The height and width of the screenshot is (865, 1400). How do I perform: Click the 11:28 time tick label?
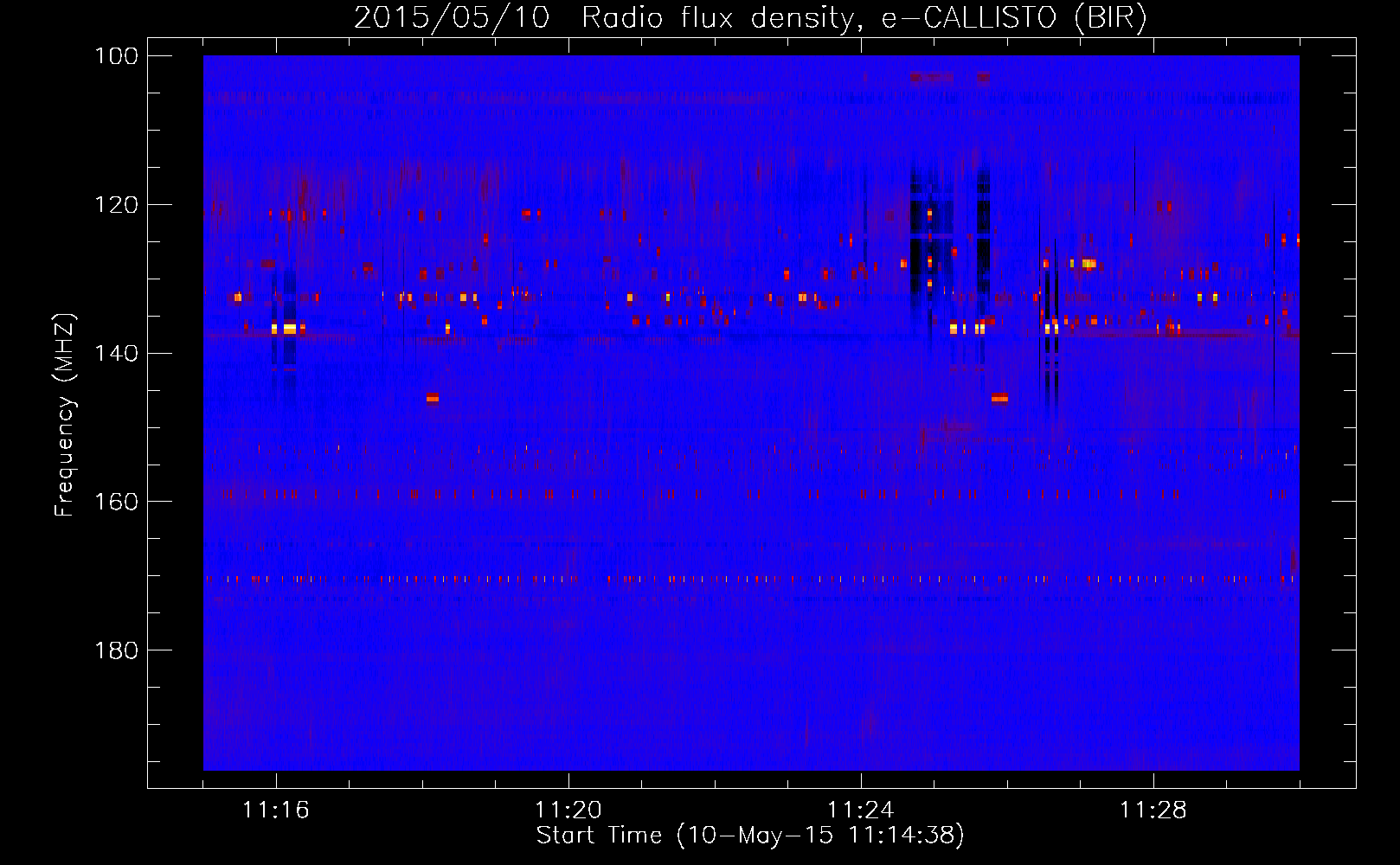[1153, 811]
